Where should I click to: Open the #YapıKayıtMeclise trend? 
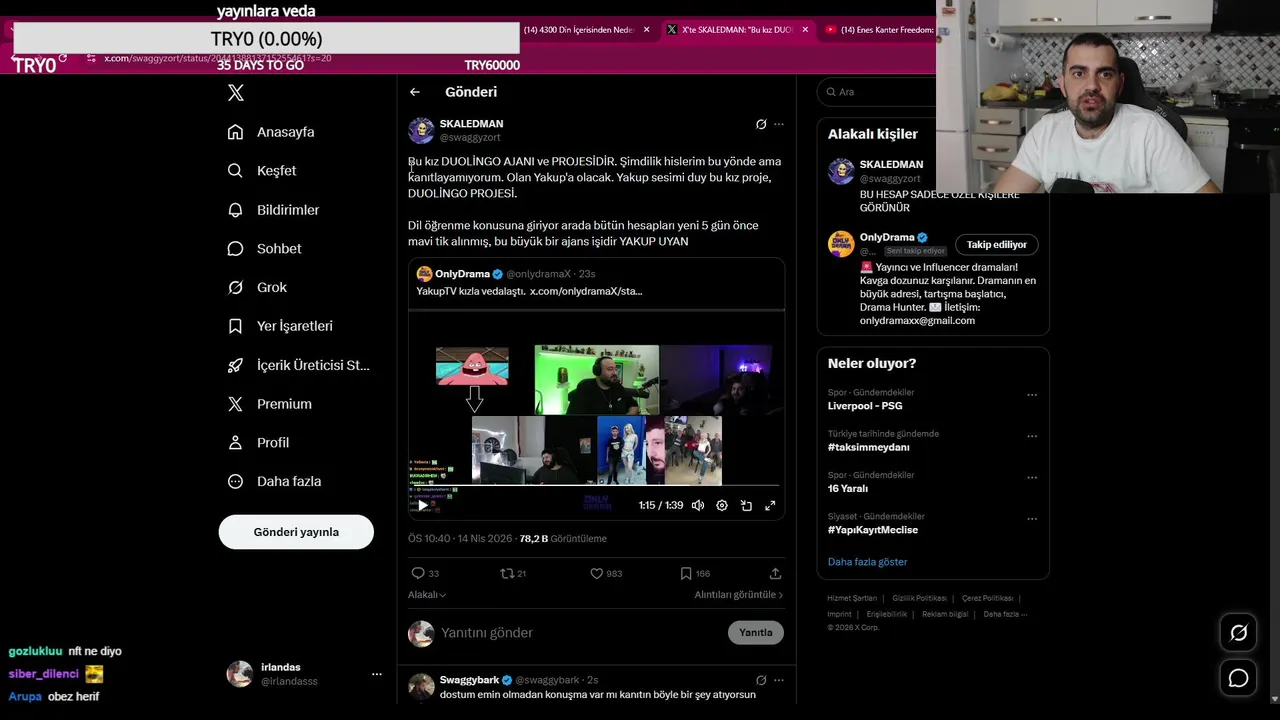click(x=873, y=530)
